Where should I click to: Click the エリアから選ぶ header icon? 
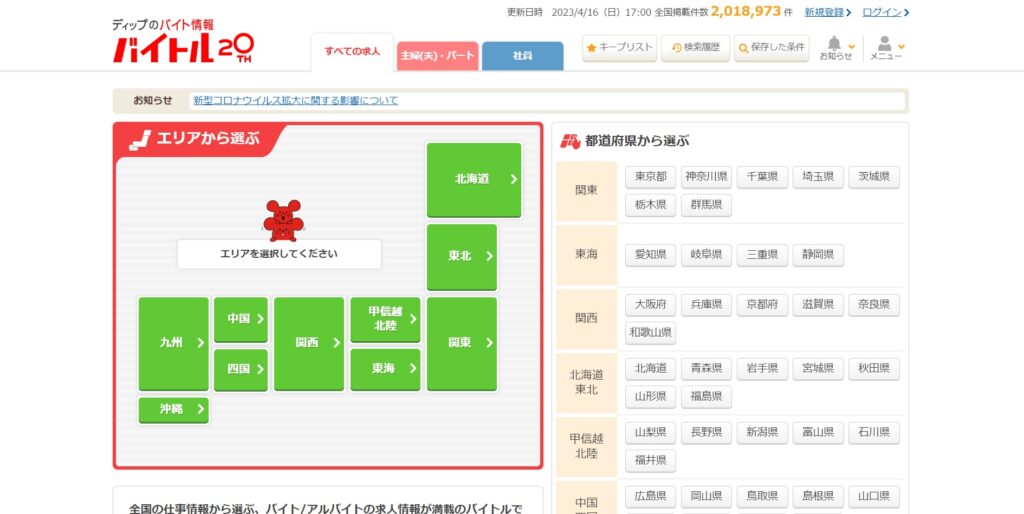tap(140, 138)
